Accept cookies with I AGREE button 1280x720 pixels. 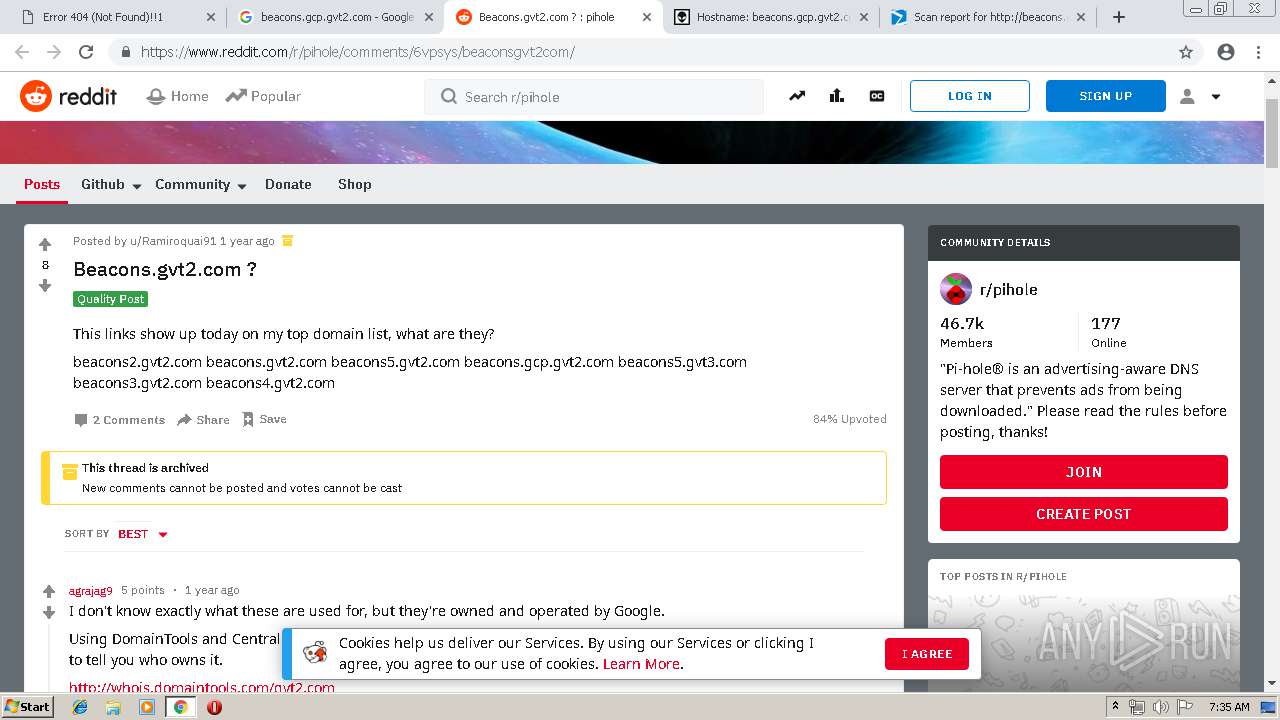(926, 654)
